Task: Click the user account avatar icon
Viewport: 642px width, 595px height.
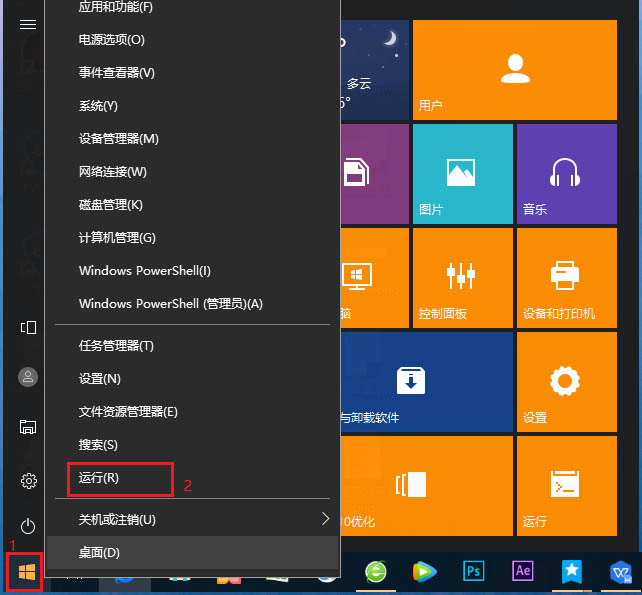Action: [28, 376]
